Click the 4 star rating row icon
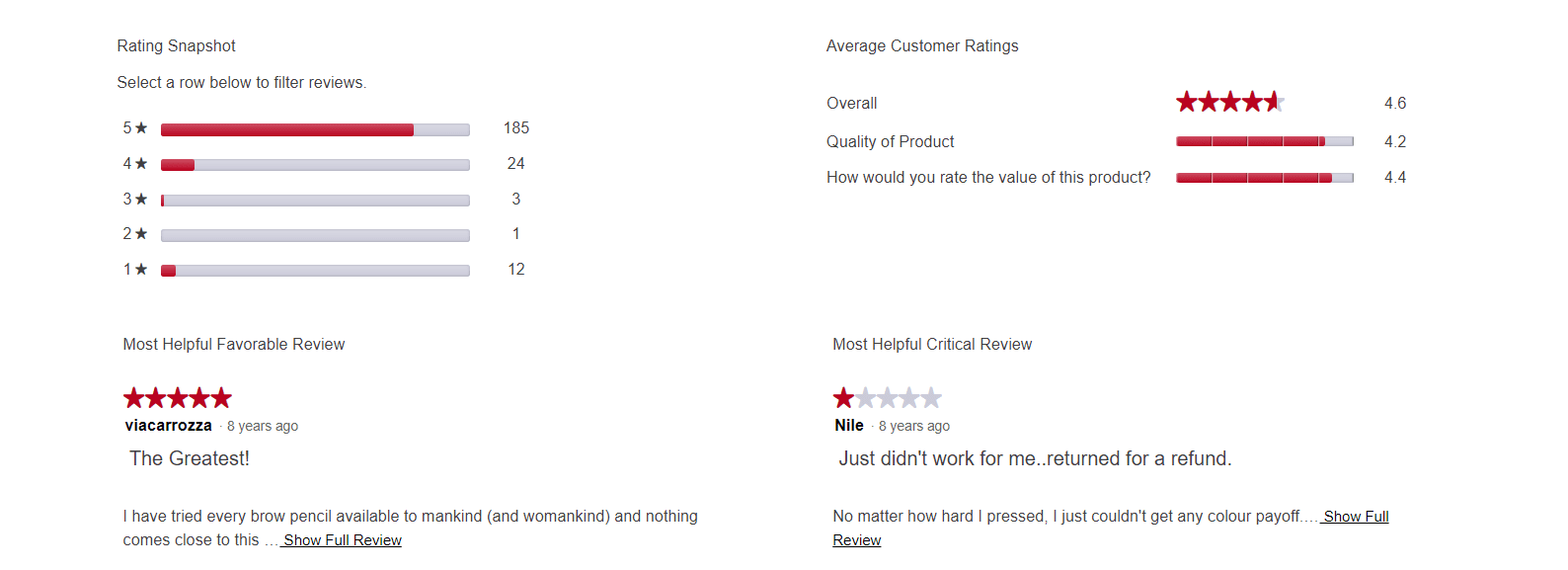 (141, 164)
